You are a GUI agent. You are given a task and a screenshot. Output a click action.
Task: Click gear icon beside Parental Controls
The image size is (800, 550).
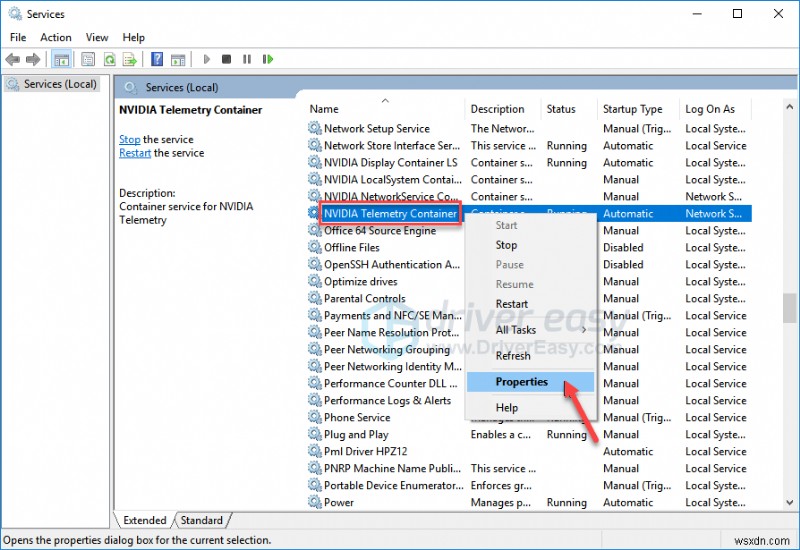[315, 298]
